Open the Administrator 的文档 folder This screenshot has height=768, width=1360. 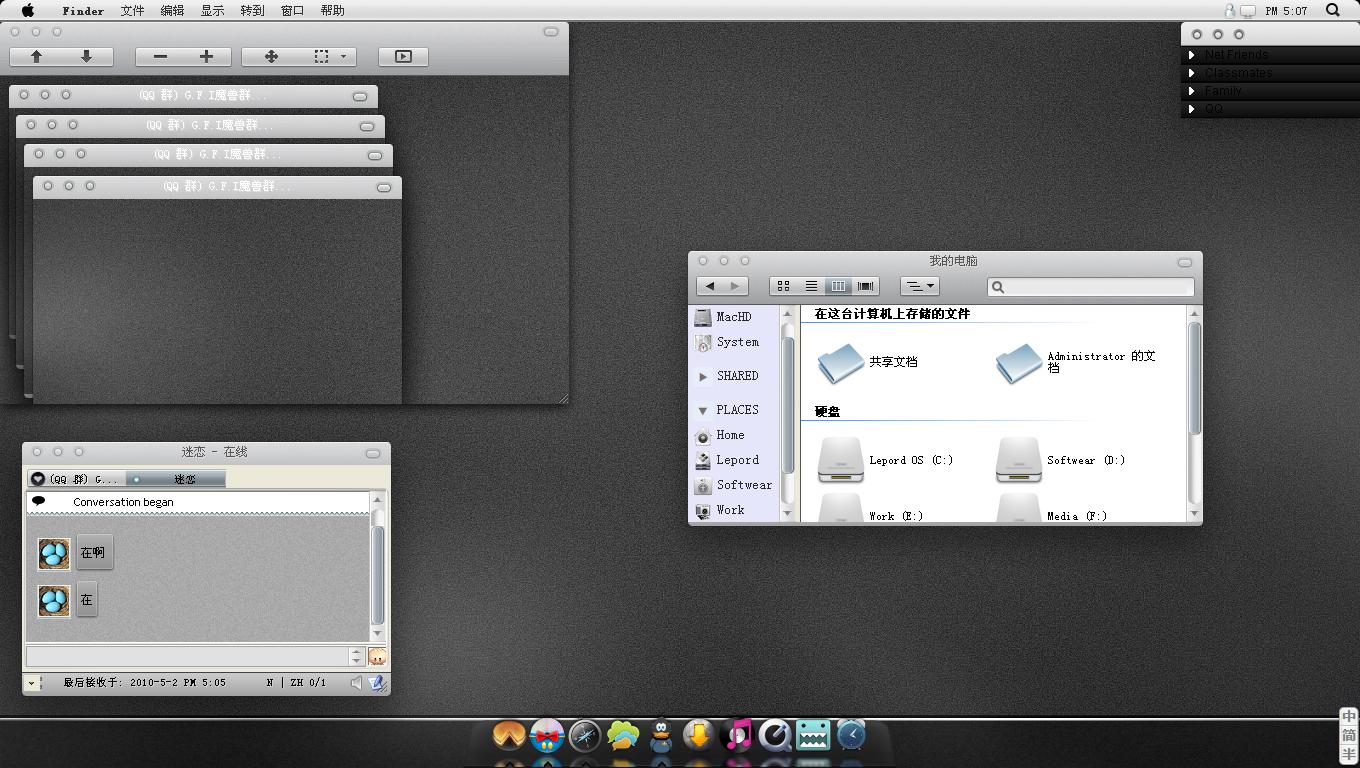1077,362
